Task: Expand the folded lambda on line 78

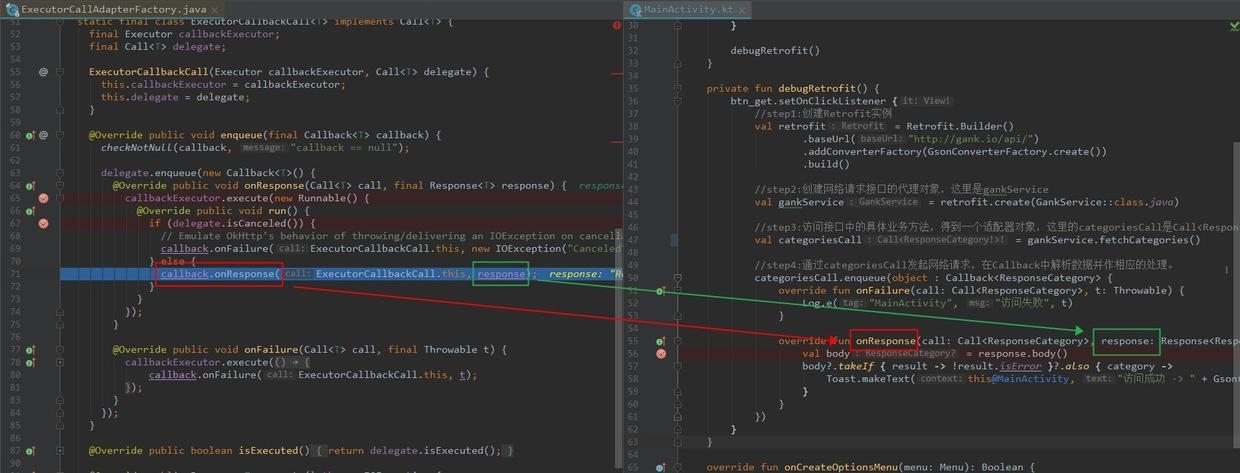Action: click(60, 362)
